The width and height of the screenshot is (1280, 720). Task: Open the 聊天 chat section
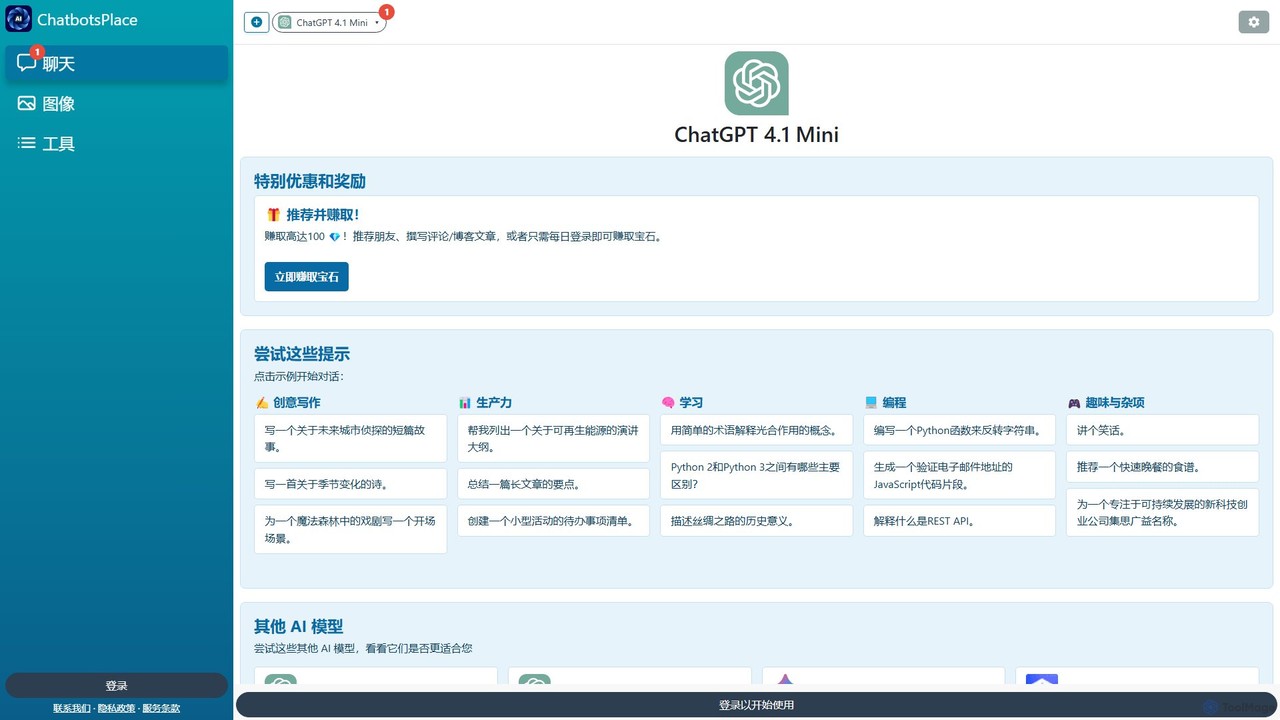point(116,64)
